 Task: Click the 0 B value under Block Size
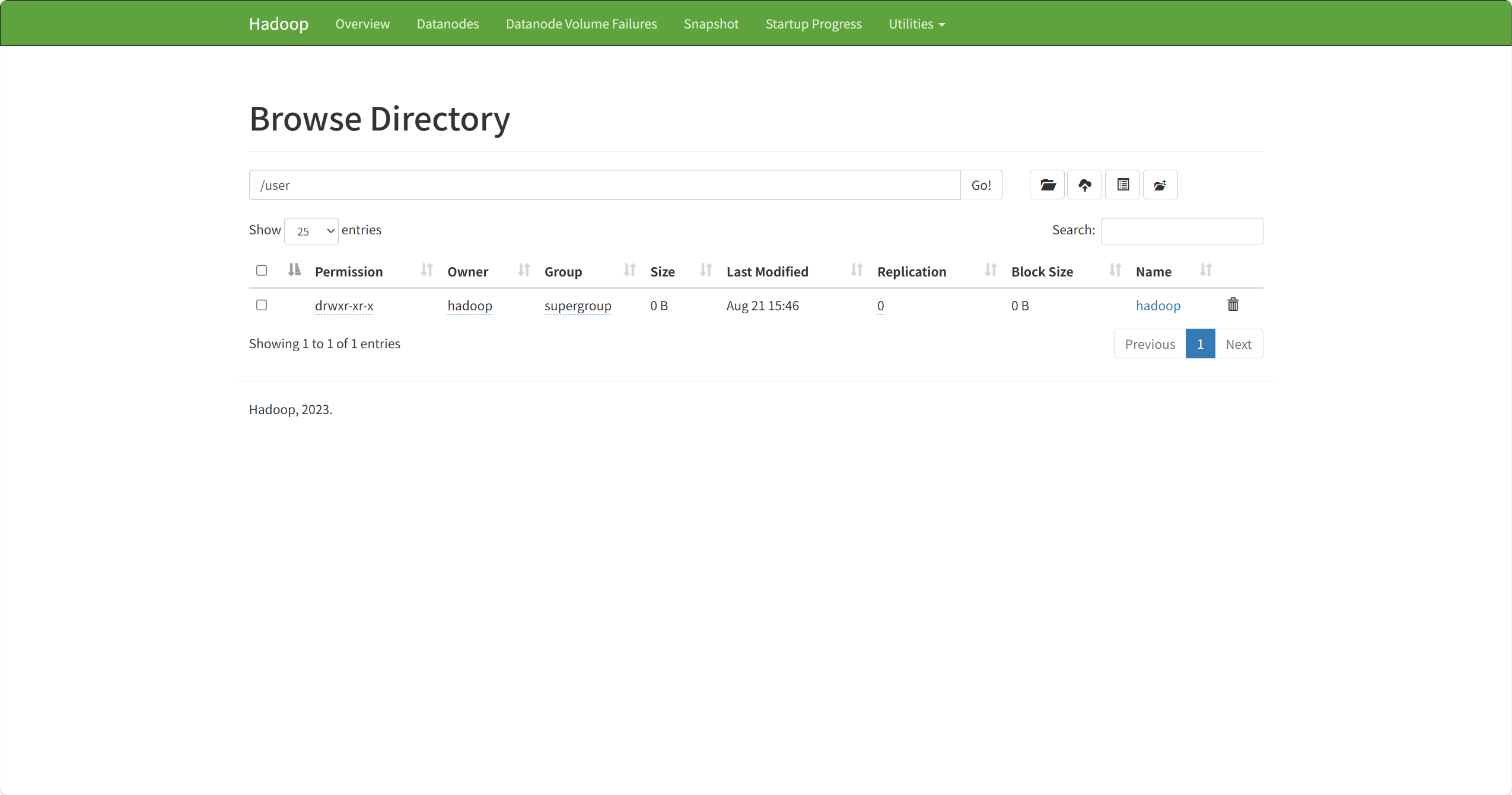click(1020, 306)
